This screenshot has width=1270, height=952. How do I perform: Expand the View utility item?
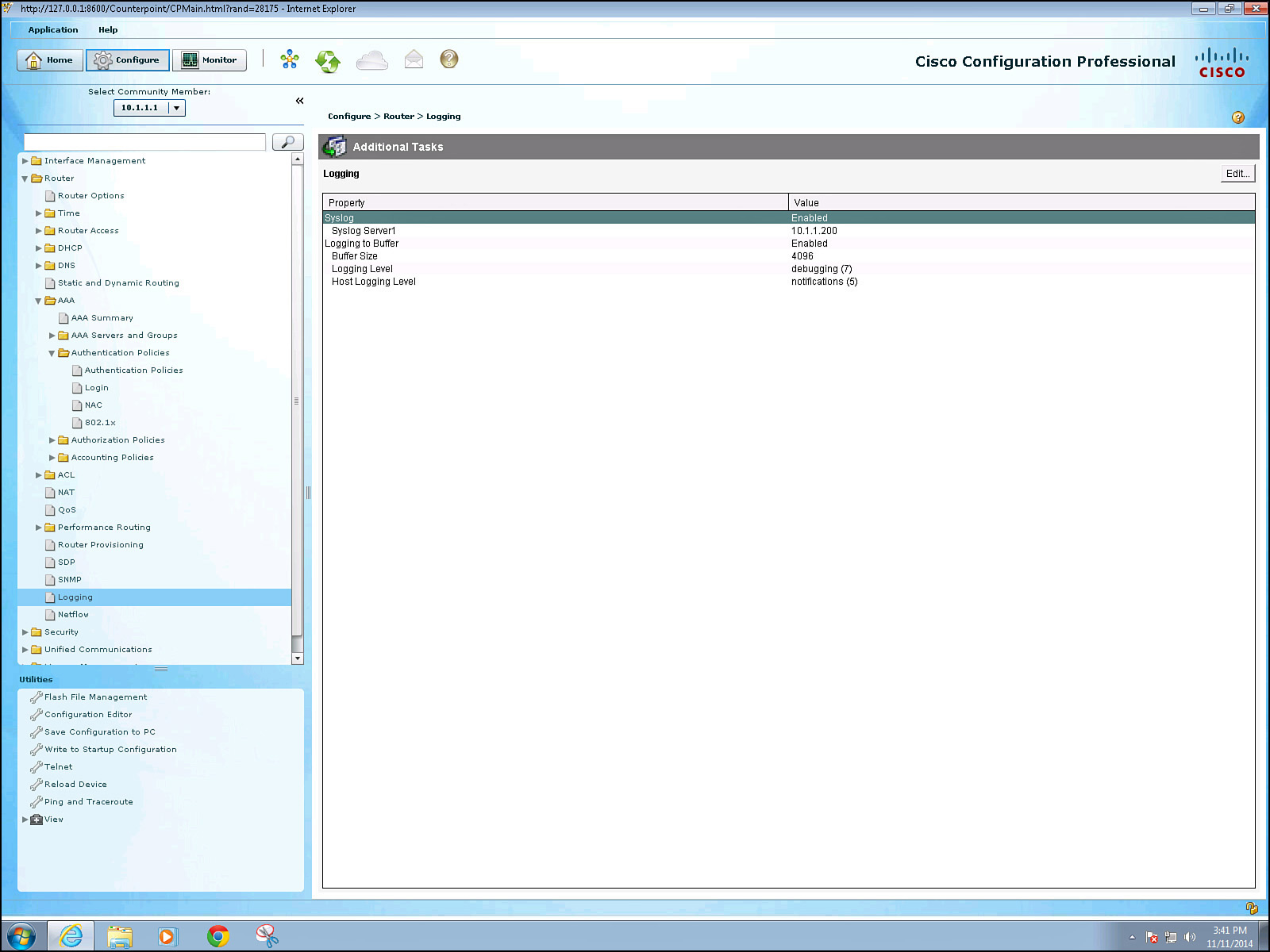(25, 820)
